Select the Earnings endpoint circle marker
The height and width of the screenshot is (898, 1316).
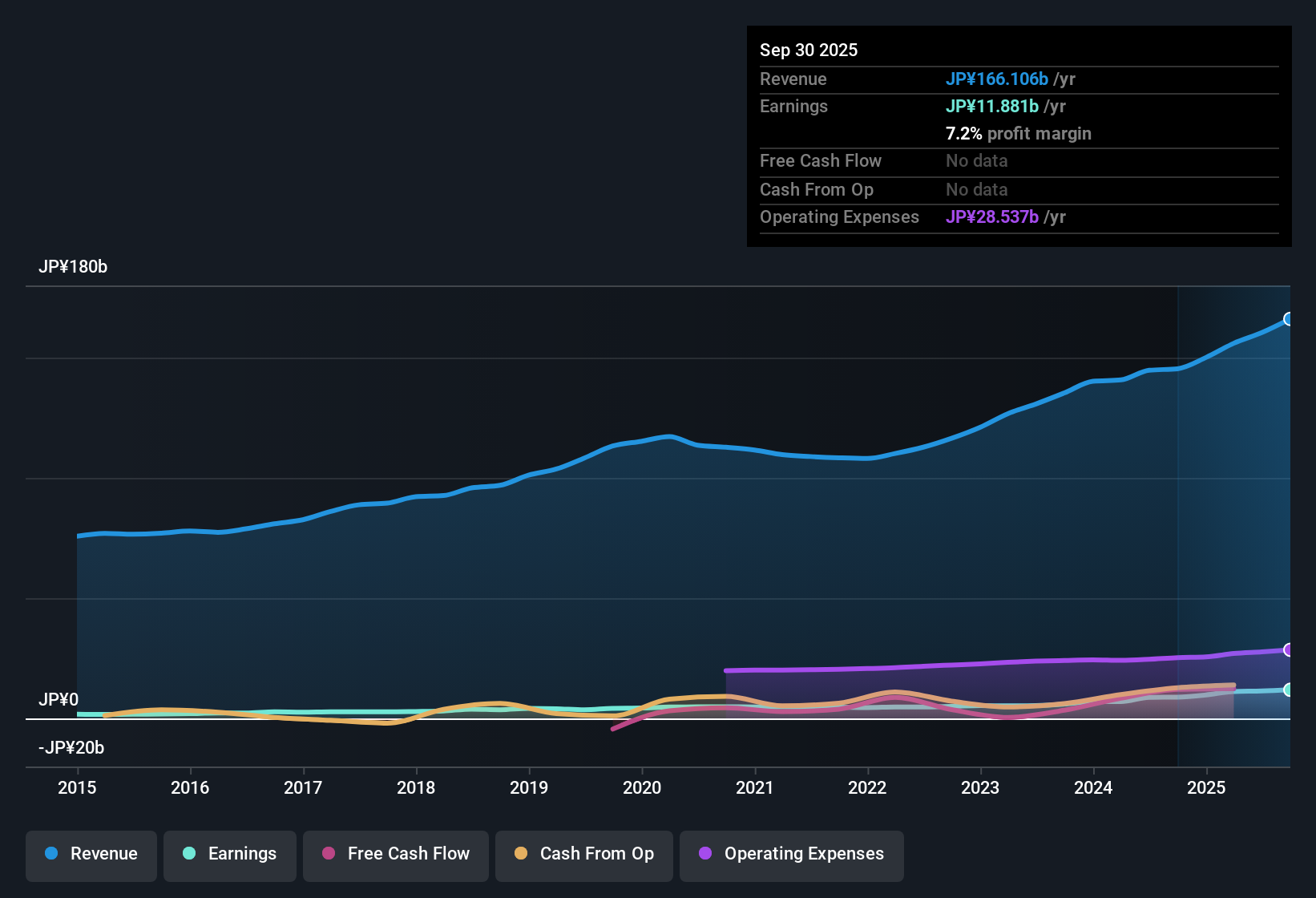1289,688
